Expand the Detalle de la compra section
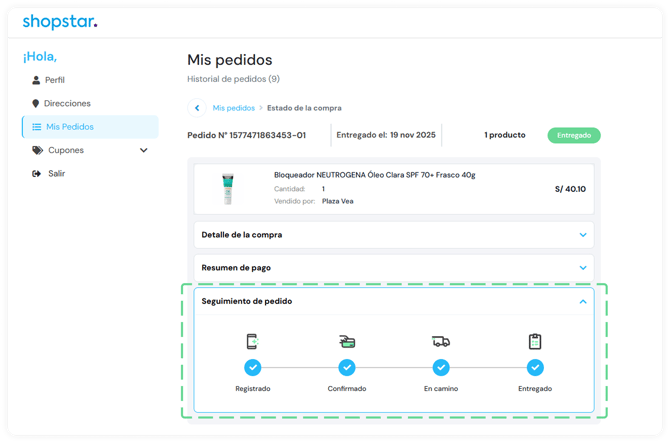The height and width of the screenshot is (443, 670). pyautogui.click(x=583, y=235)
